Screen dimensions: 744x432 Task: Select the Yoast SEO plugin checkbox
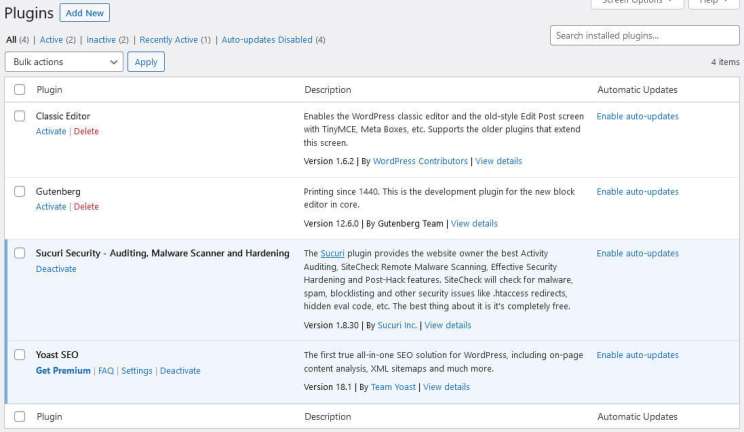(x=19, y=355)
